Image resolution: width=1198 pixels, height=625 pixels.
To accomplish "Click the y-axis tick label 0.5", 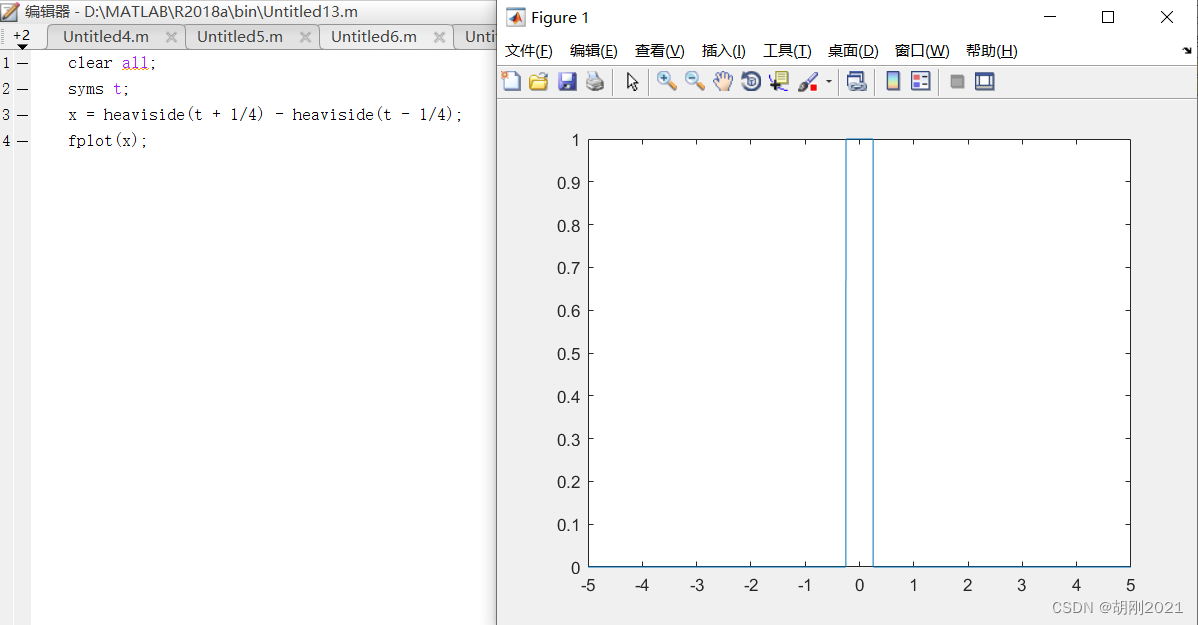I will (x=568, y=355).
